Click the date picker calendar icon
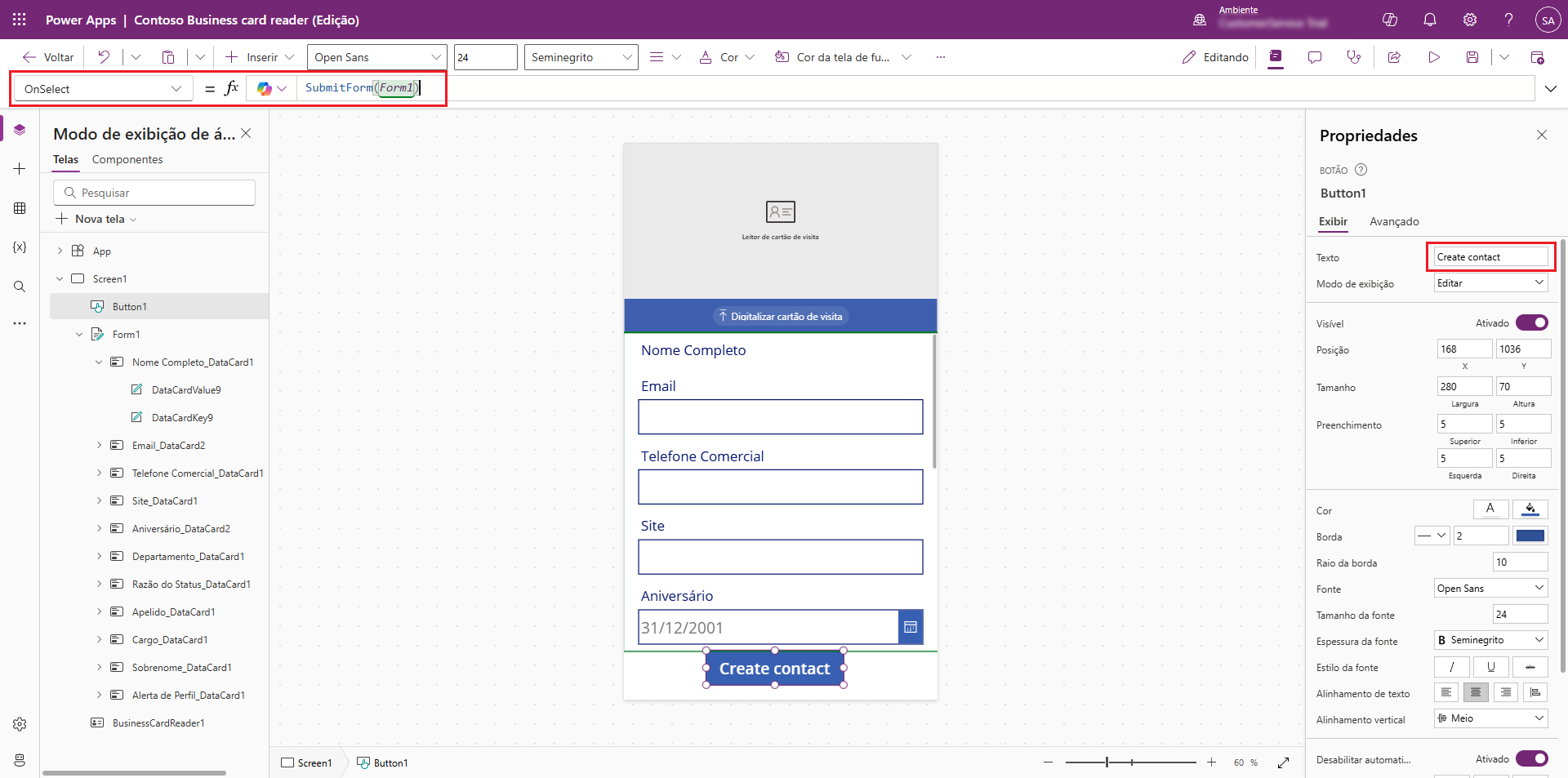1568x778 pixels. pos(911,627)
